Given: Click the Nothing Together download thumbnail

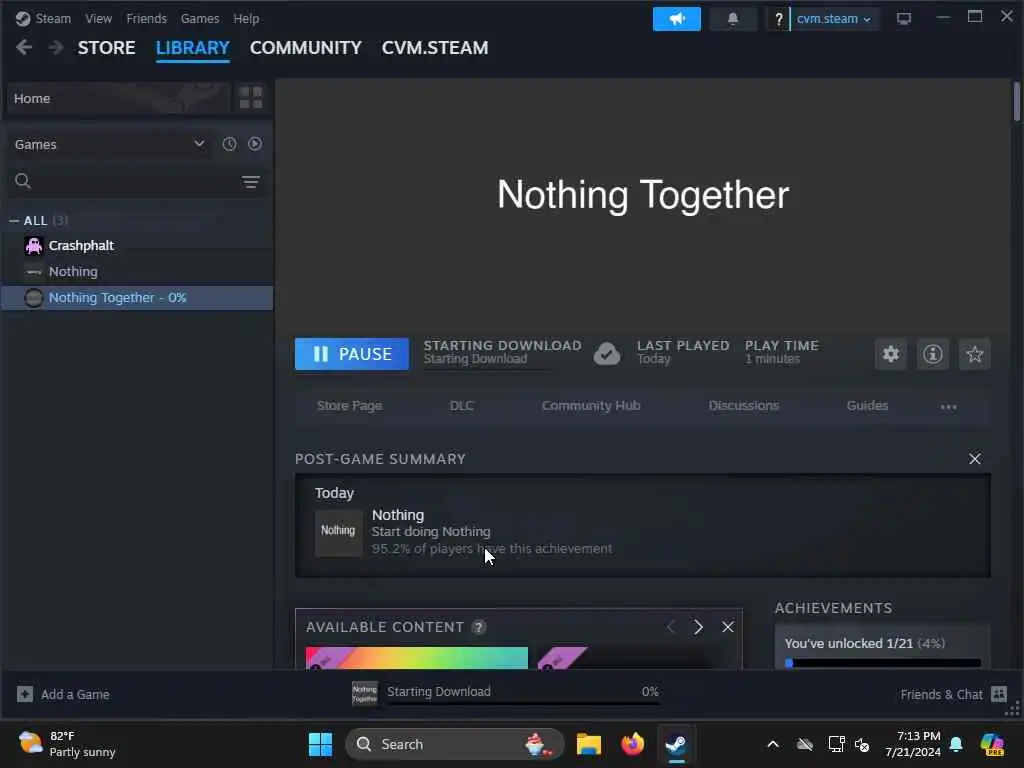Looking at the screenshot, I should (x=364, y=694).
